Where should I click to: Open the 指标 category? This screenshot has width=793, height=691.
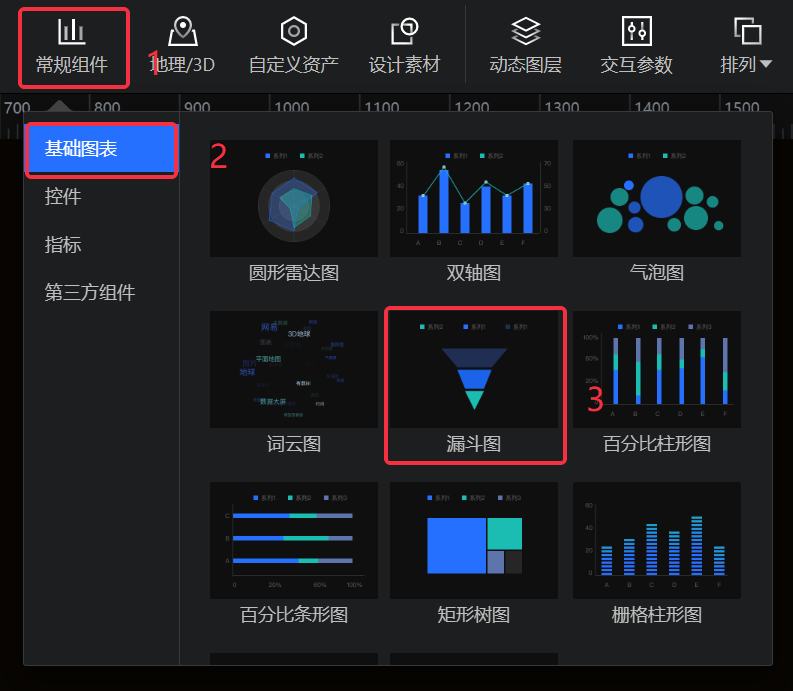click(63, 245)
